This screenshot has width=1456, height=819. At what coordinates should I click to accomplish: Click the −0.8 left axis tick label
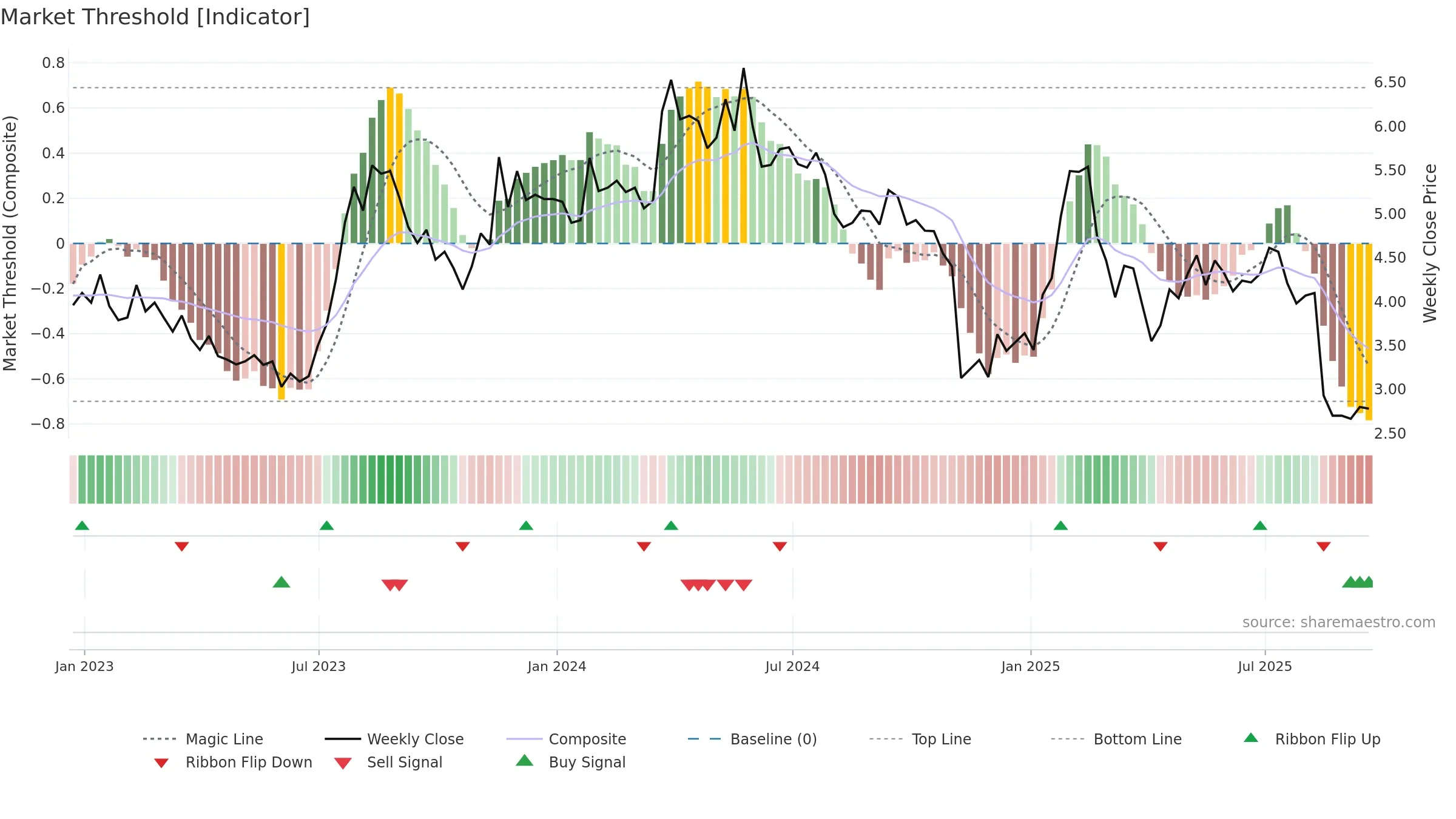(48, 424)
